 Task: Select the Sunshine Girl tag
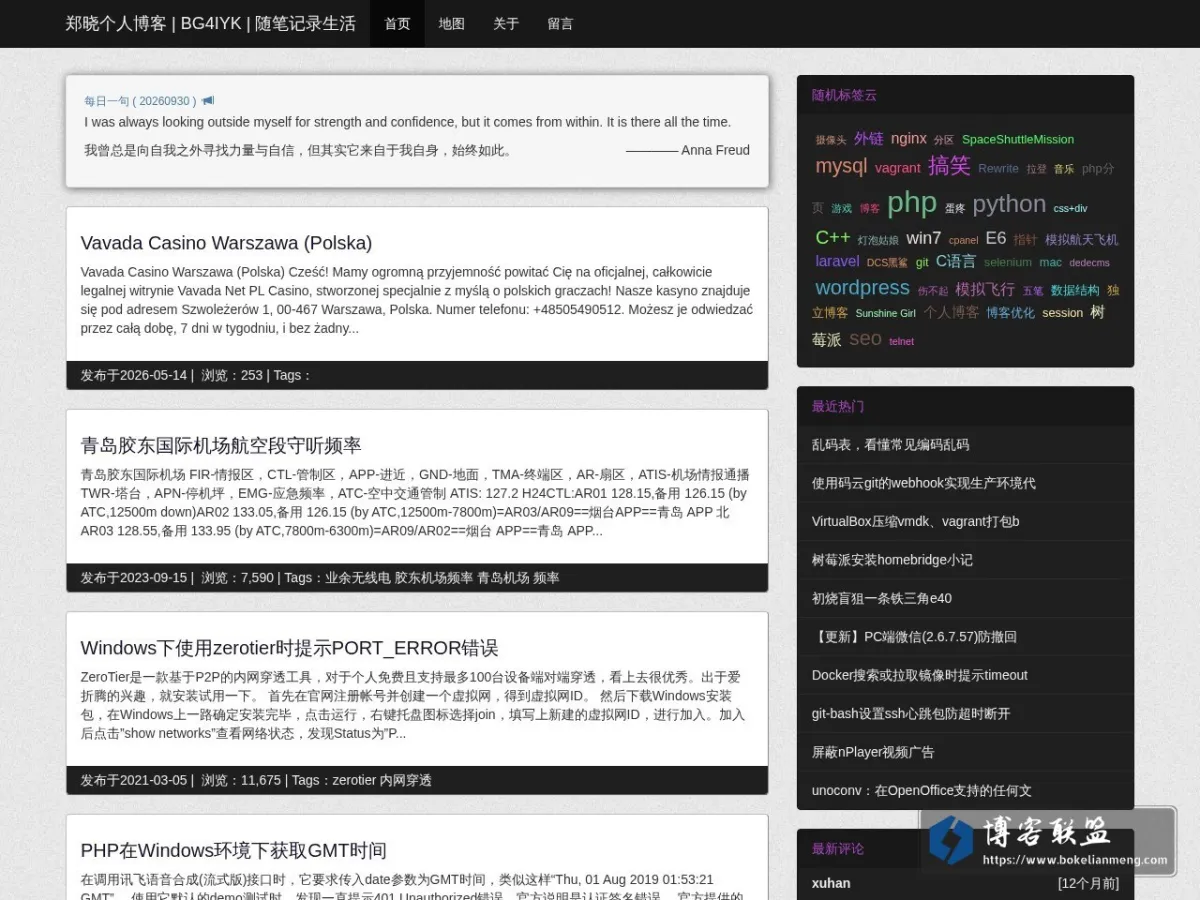tap(885, 314)
